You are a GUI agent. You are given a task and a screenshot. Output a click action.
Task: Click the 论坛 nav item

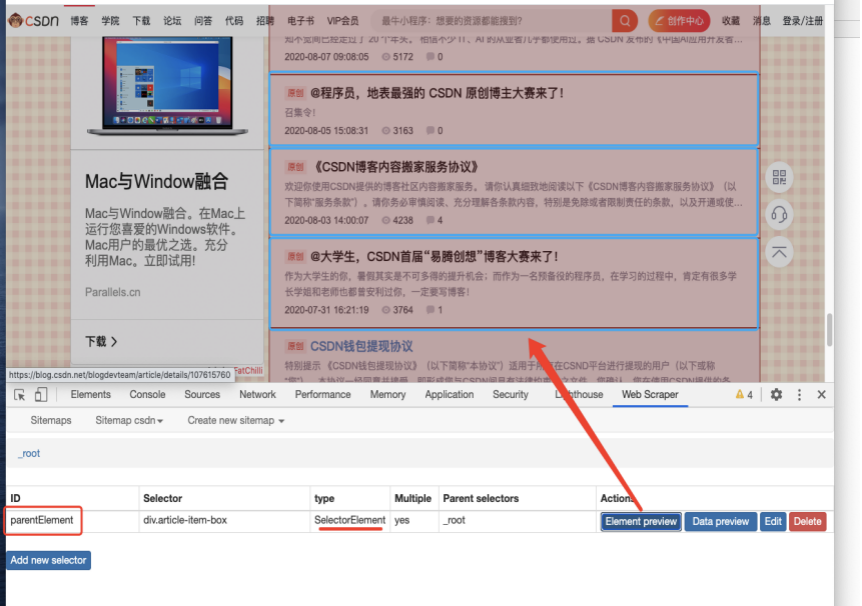tap(172, 21)
